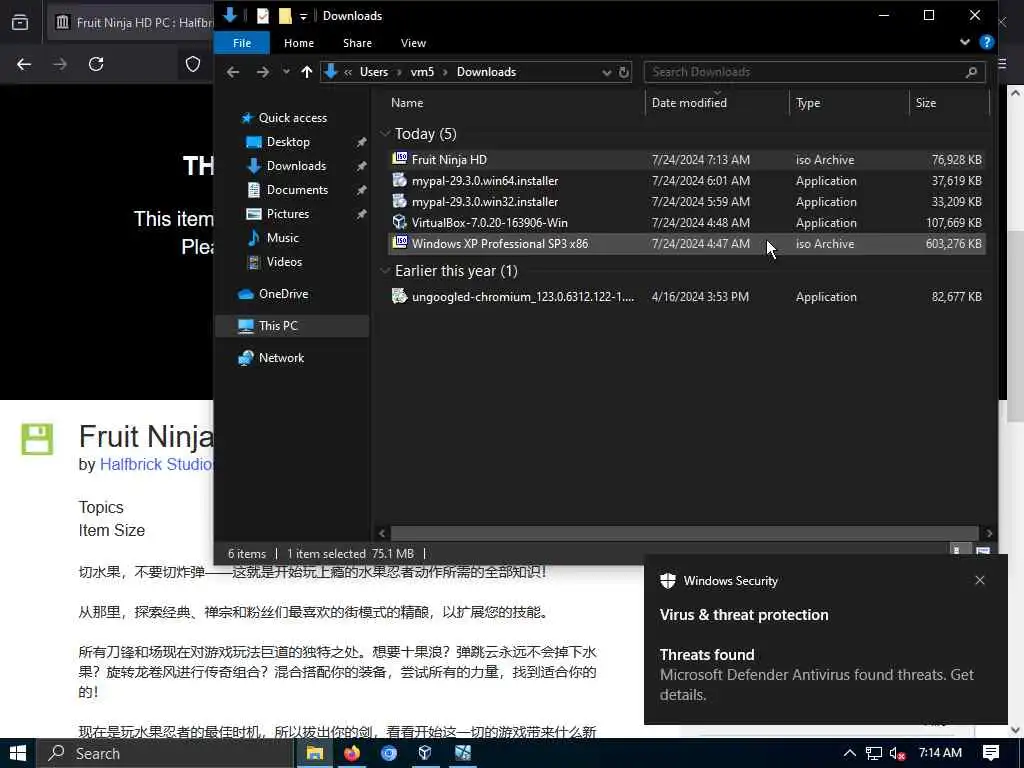Sort files by Date modified column
This screenshot has width=1024, height=768.
(x=716, y=103)
